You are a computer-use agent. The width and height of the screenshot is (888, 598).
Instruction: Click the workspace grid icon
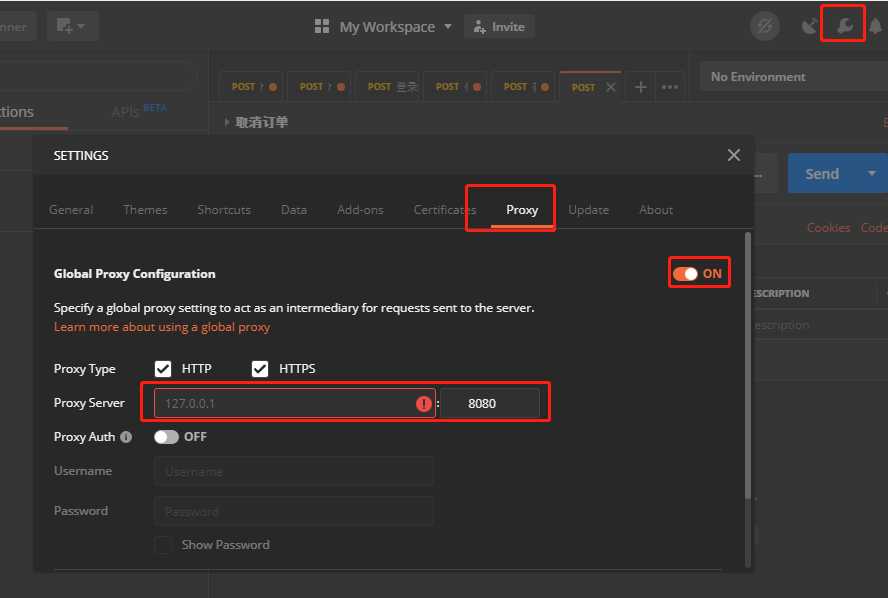tap(322, 26)
